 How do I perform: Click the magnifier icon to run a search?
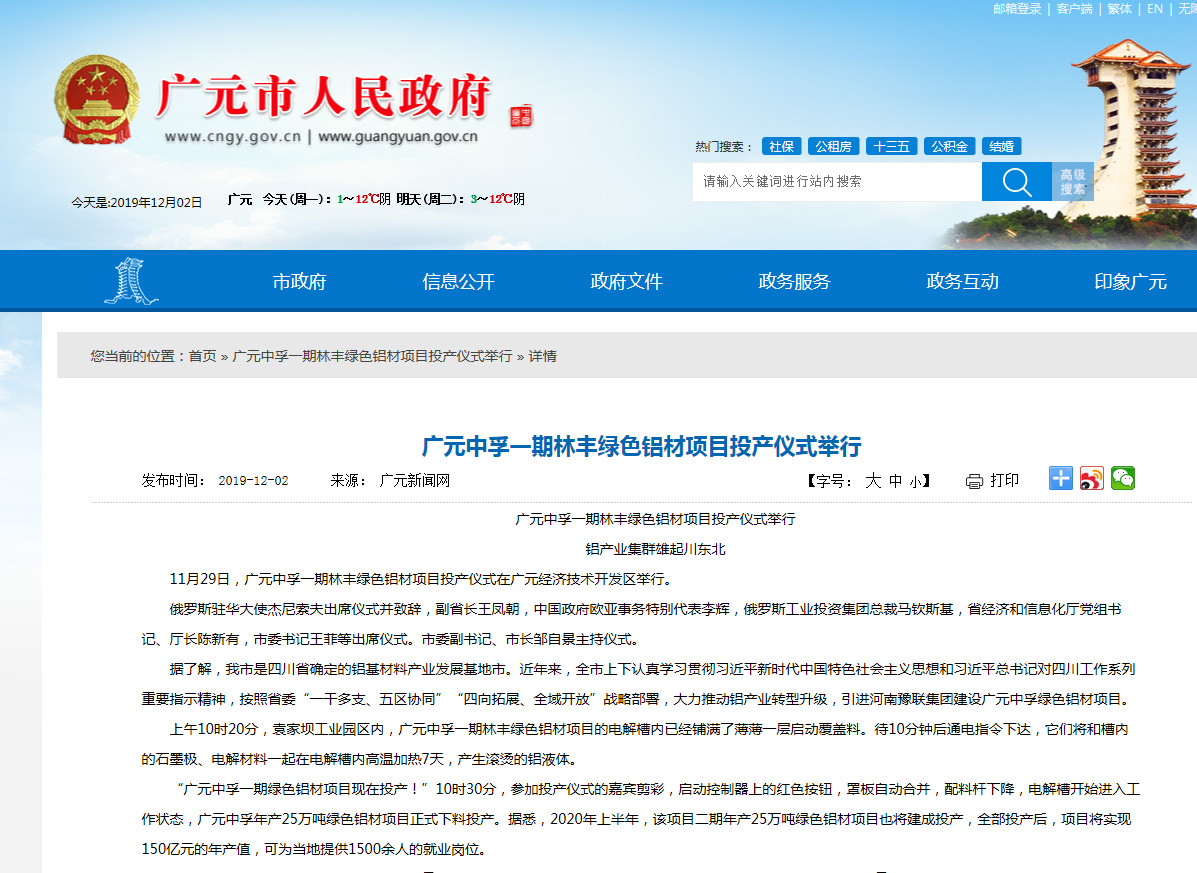[x=1016, y=181]
